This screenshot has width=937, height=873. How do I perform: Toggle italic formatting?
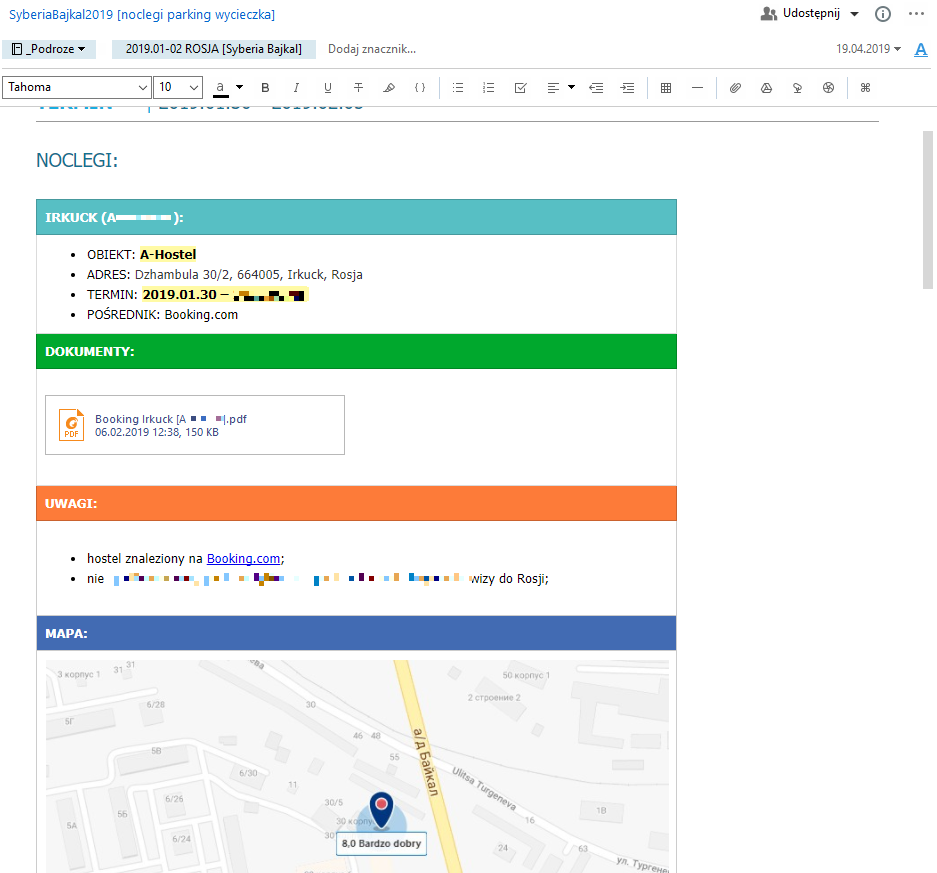[x=296, y=88]
